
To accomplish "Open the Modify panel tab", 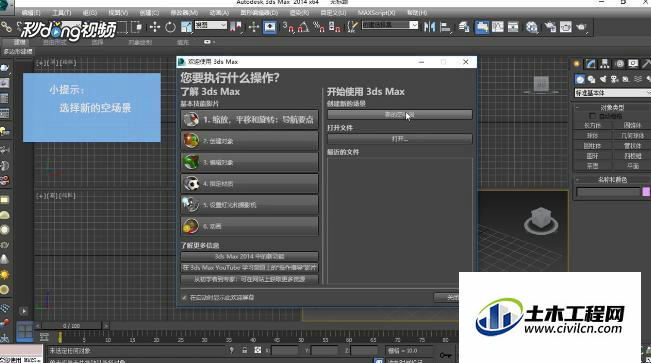I will tap(591, 64).
